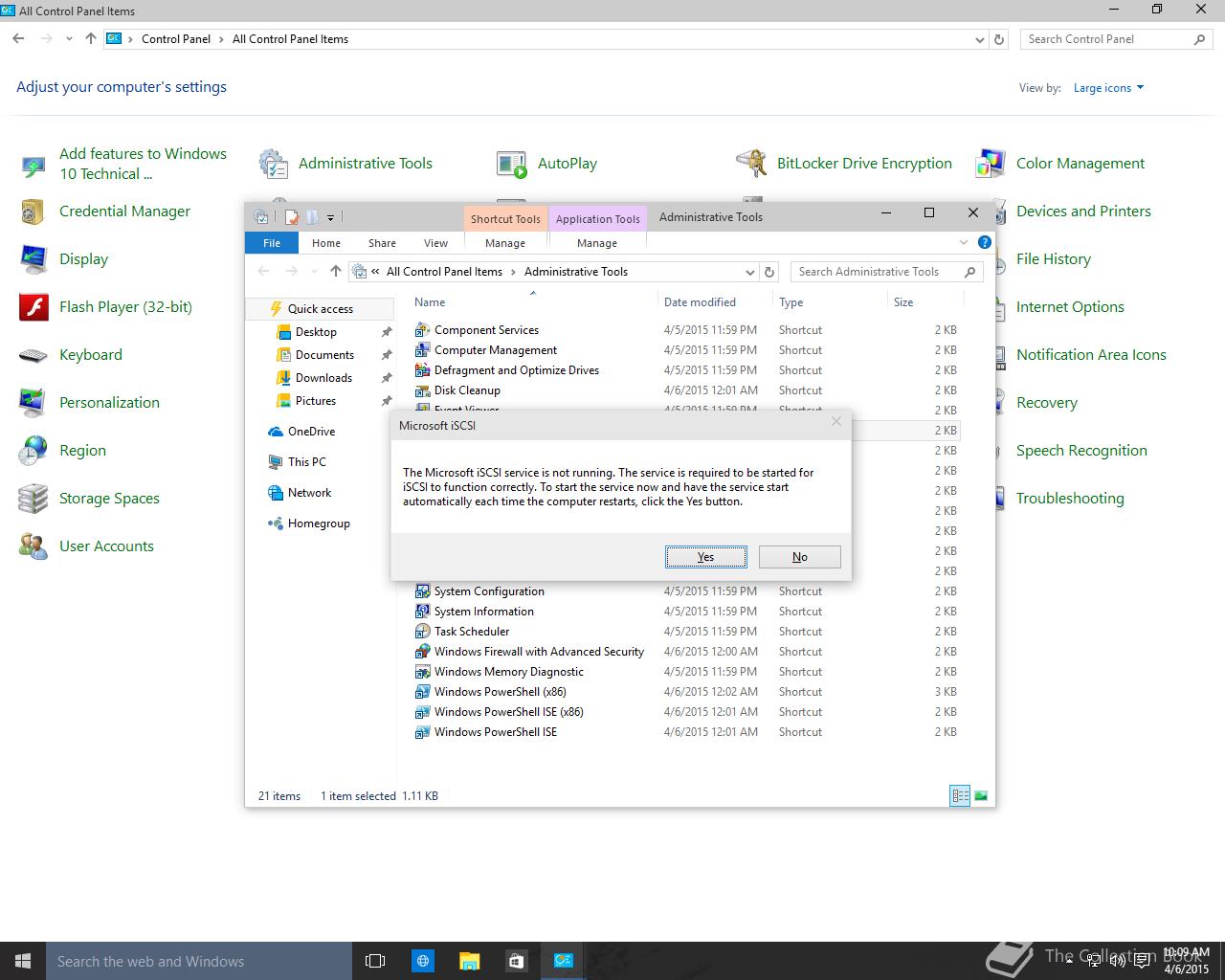Open the Region settings icon
The width and height of the screenshot is (1225, 980).
point(33,451)
